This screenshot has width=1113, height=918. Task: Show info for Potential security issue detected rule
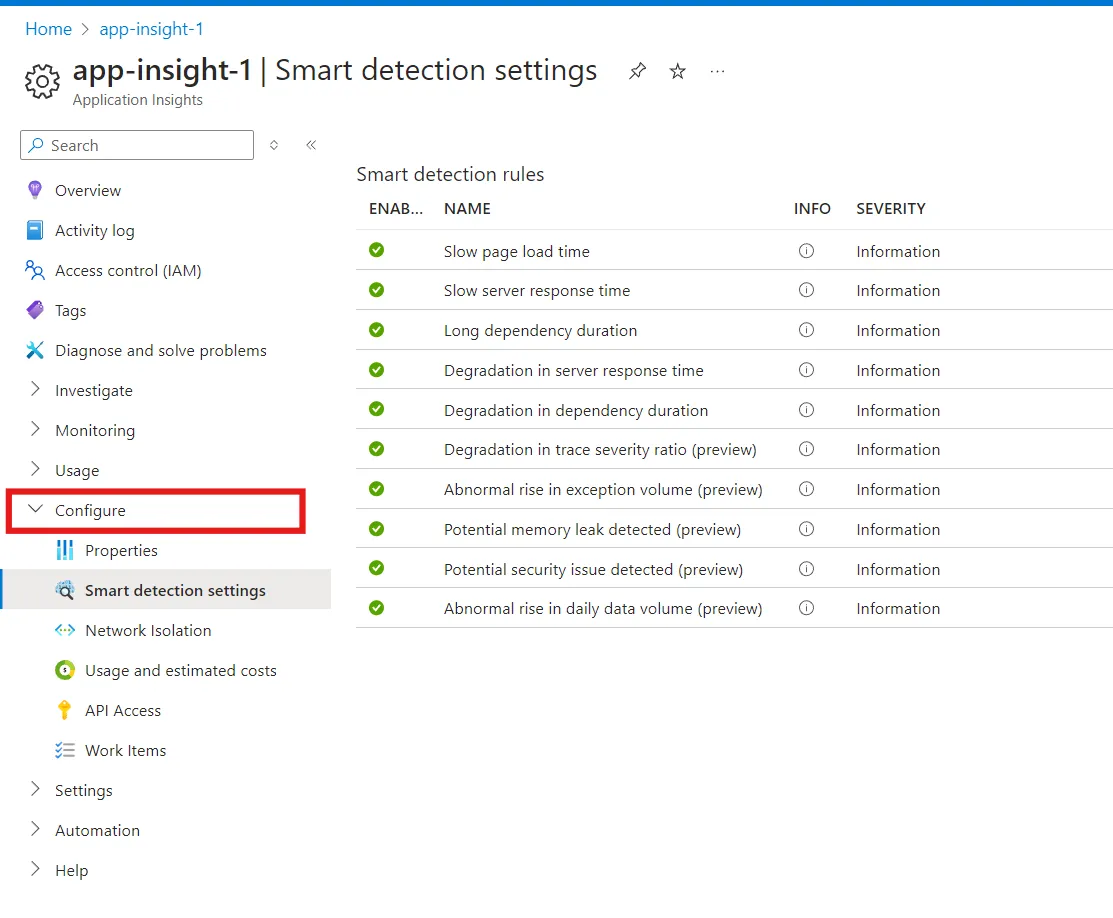[806, 569]
